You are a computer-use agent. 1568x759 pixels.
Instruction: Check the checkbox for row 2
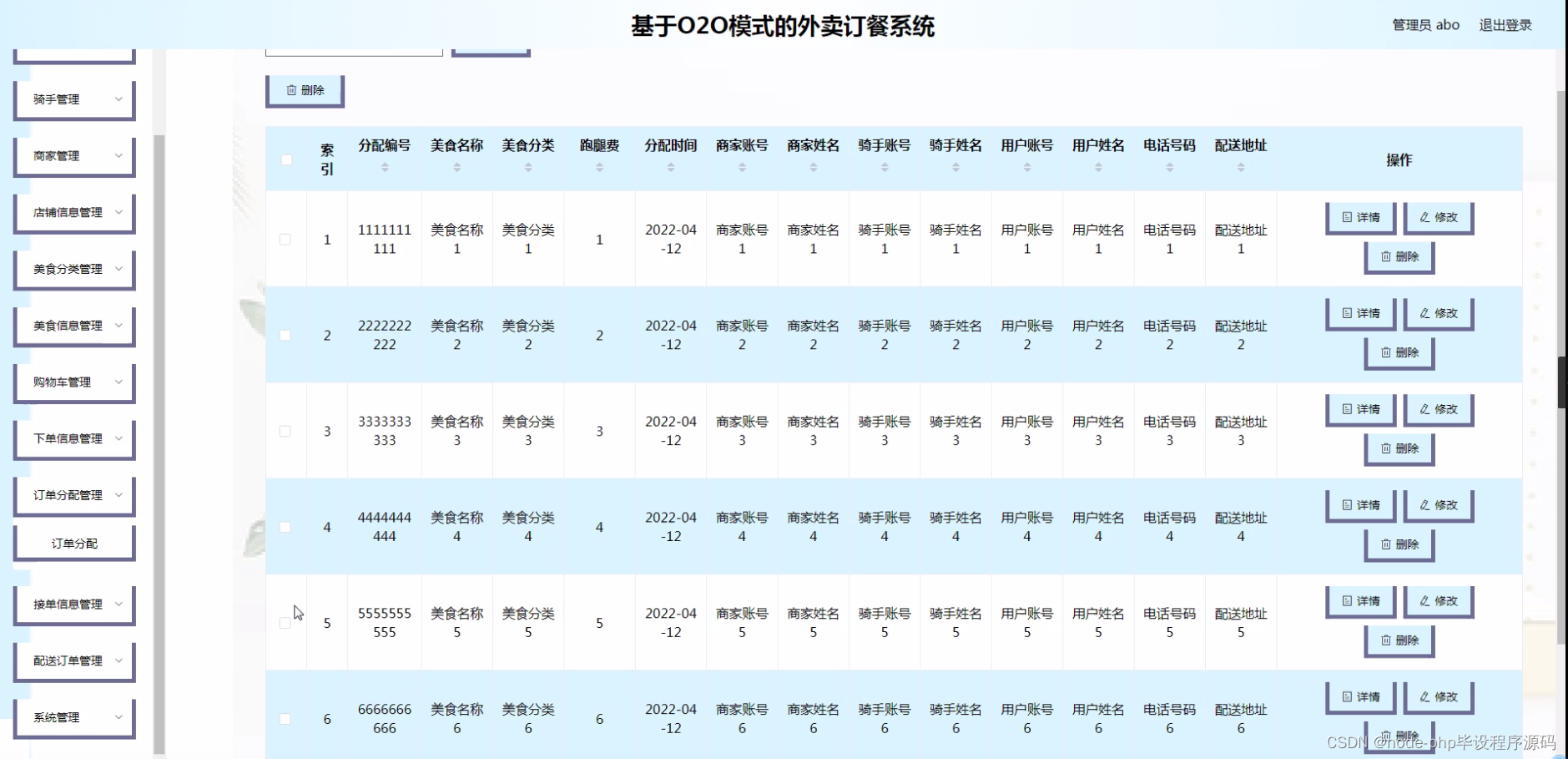(x=287, y=334)
